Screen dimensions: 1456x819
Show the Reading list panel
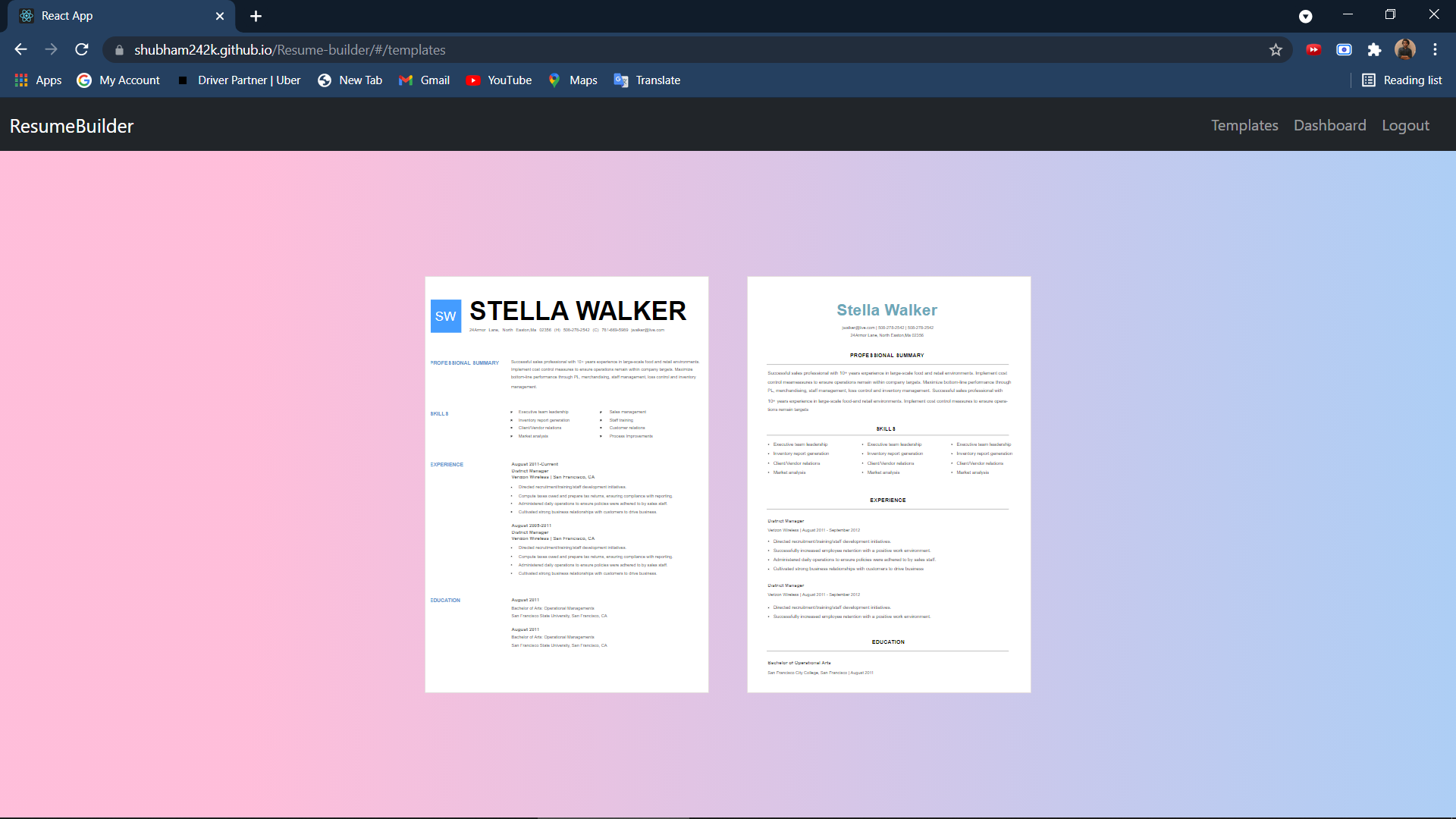pyautogui.click(x=1402, y=80)
